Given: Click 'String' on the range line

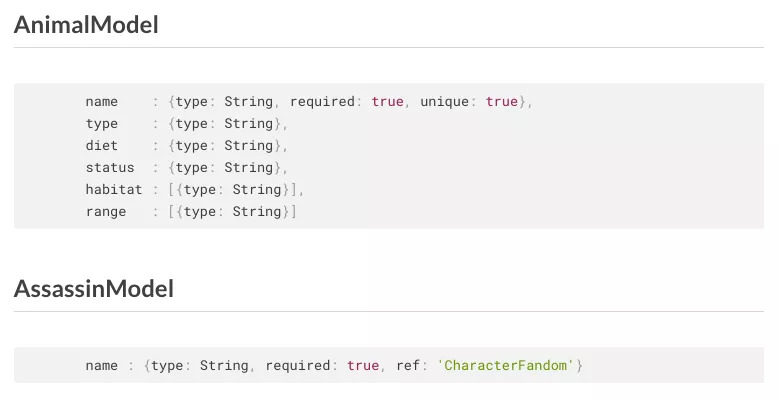Looking at the screenshot, I should pyautogui.click(x=257, y=212).
